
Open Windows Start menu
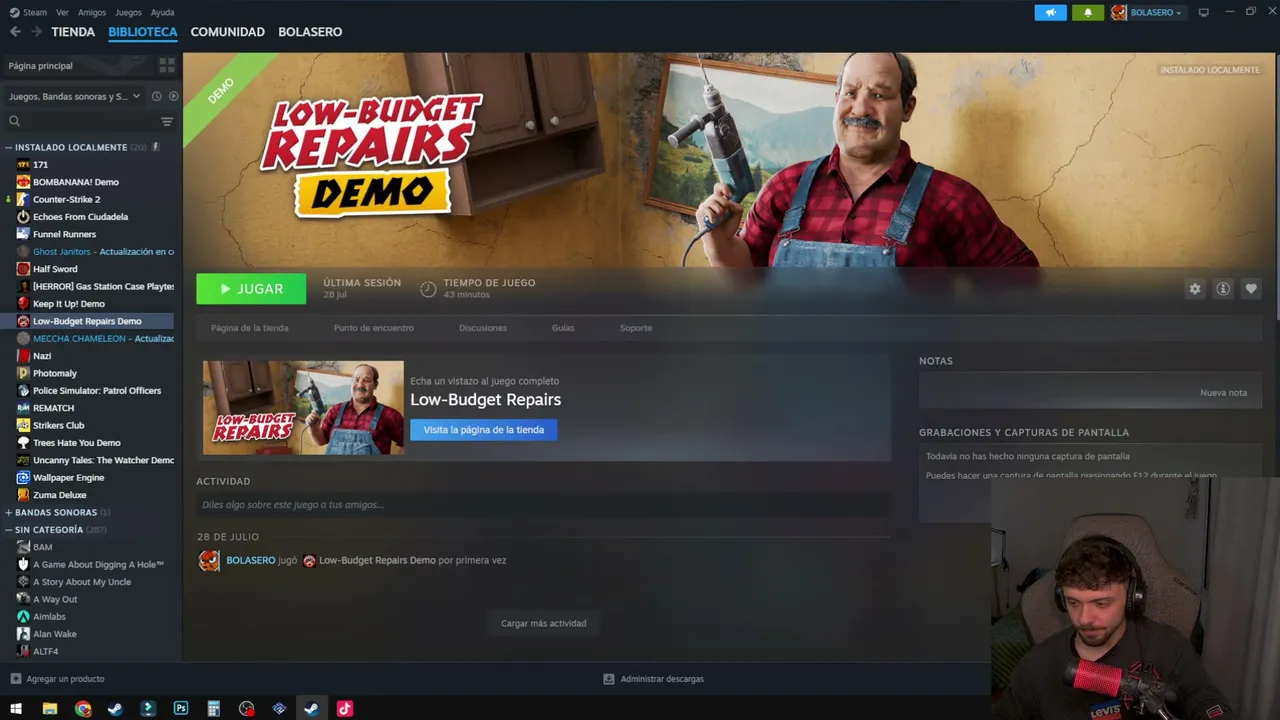click(x=16, y=709)
